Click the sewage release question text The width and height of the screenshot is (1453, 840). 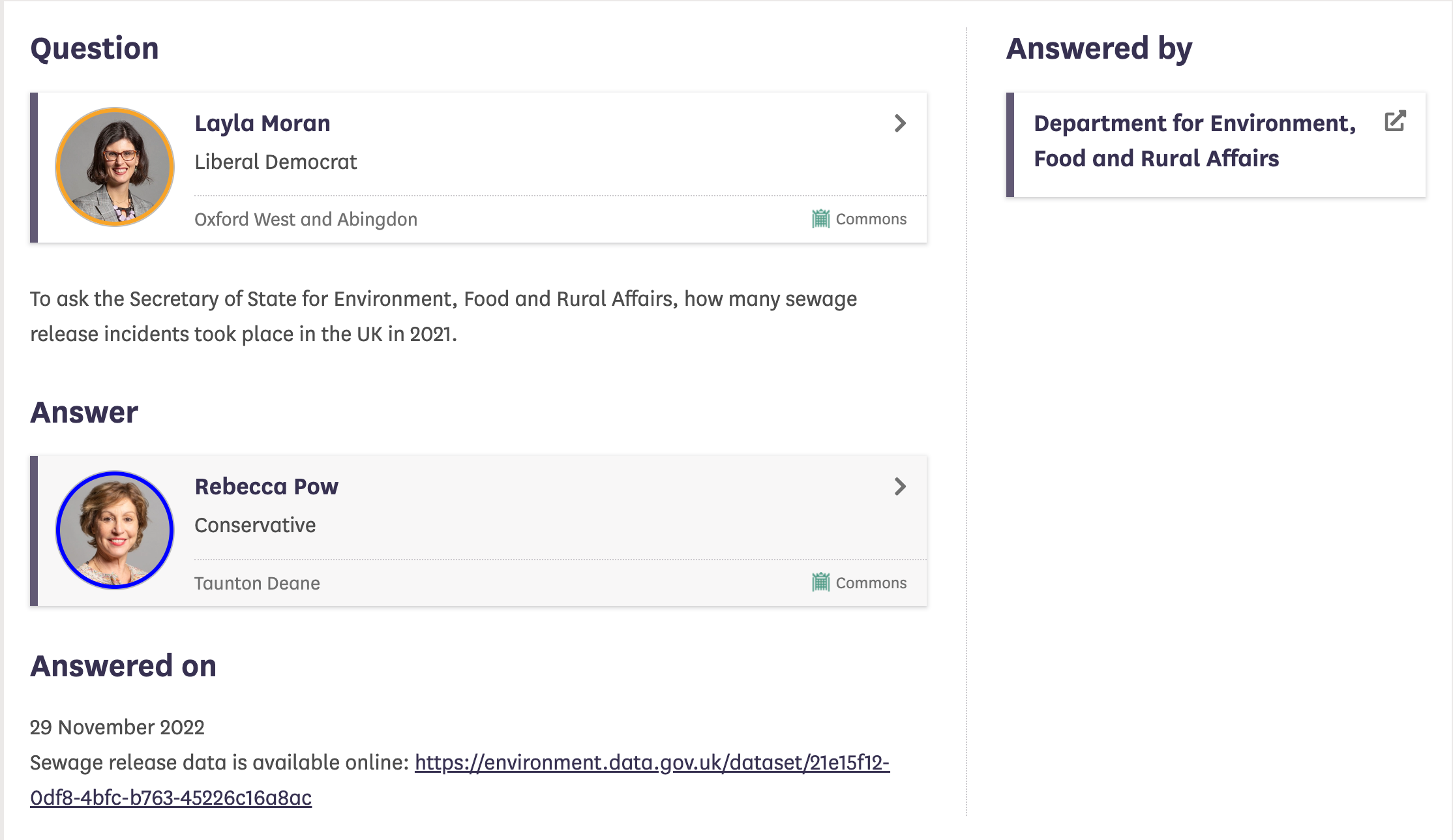(443, 316)
